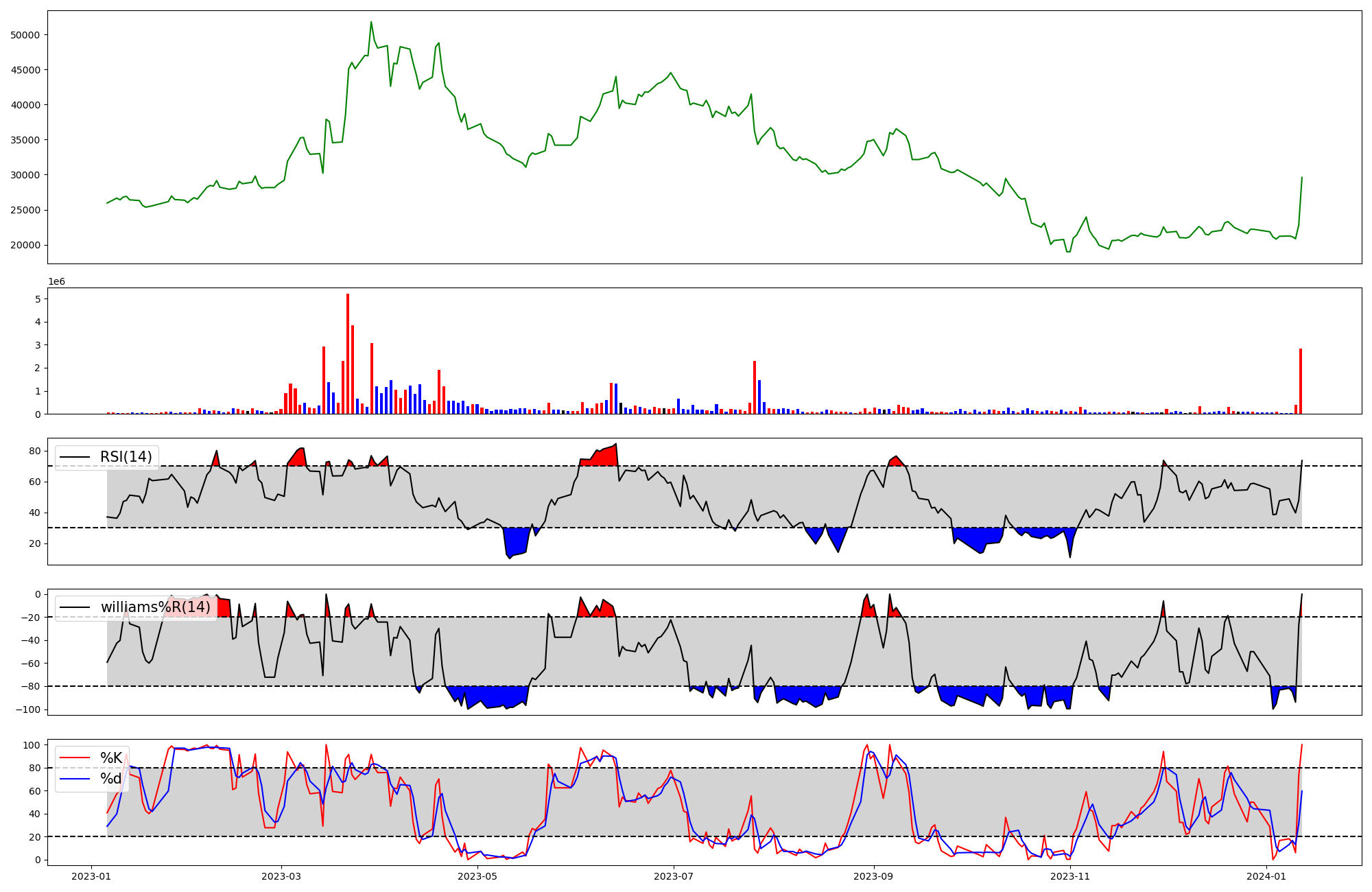The width and height of the screenshot is (1372, 892).
Task: Click the 2023-09 x-axis date label
Action: click(x=873, y=876)
